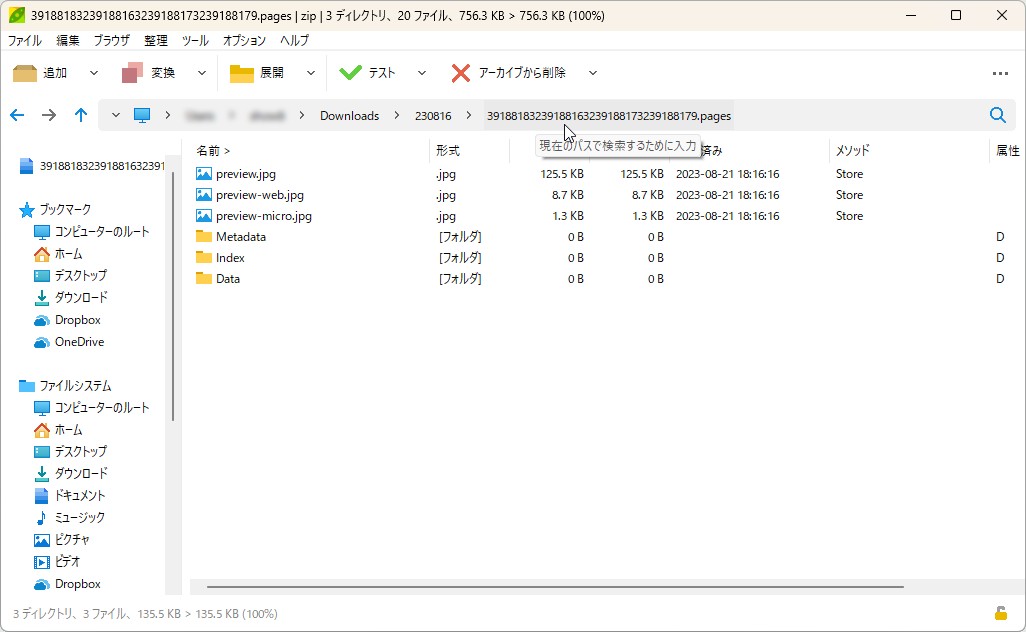Sort by the 名前 column header

tap(213, 151)
